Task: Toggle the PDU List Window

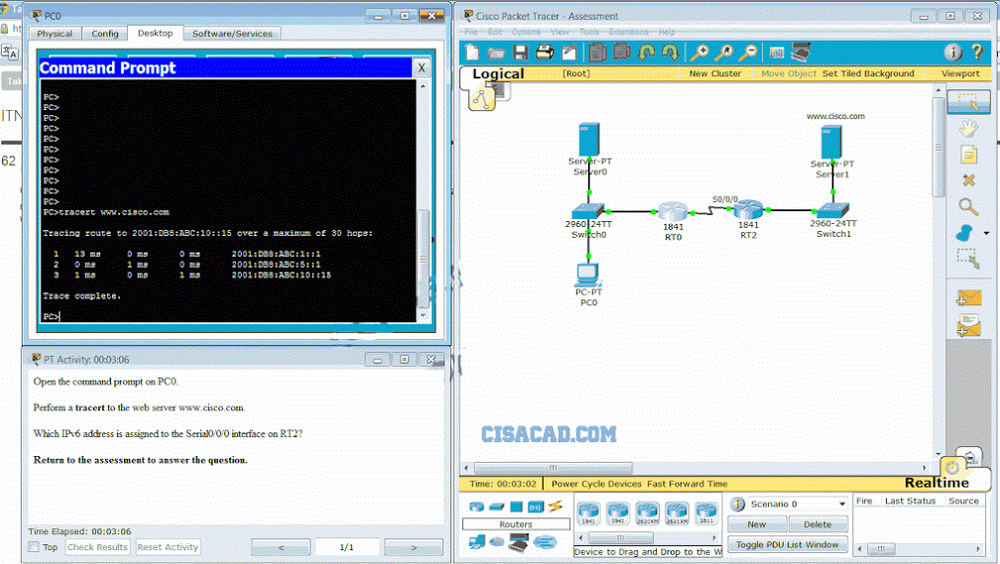Action: pos(787,544)
